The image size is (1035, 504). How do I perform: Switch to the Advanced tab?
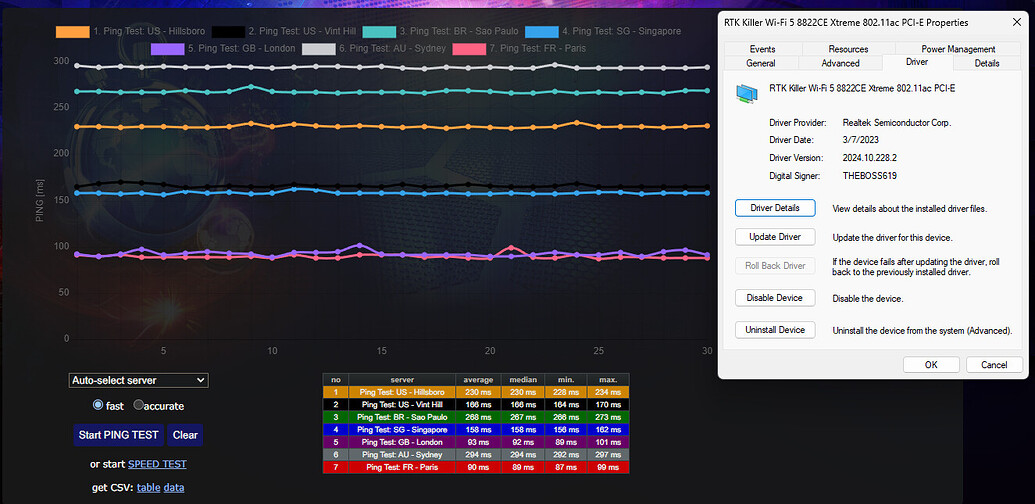click(840, 63)
